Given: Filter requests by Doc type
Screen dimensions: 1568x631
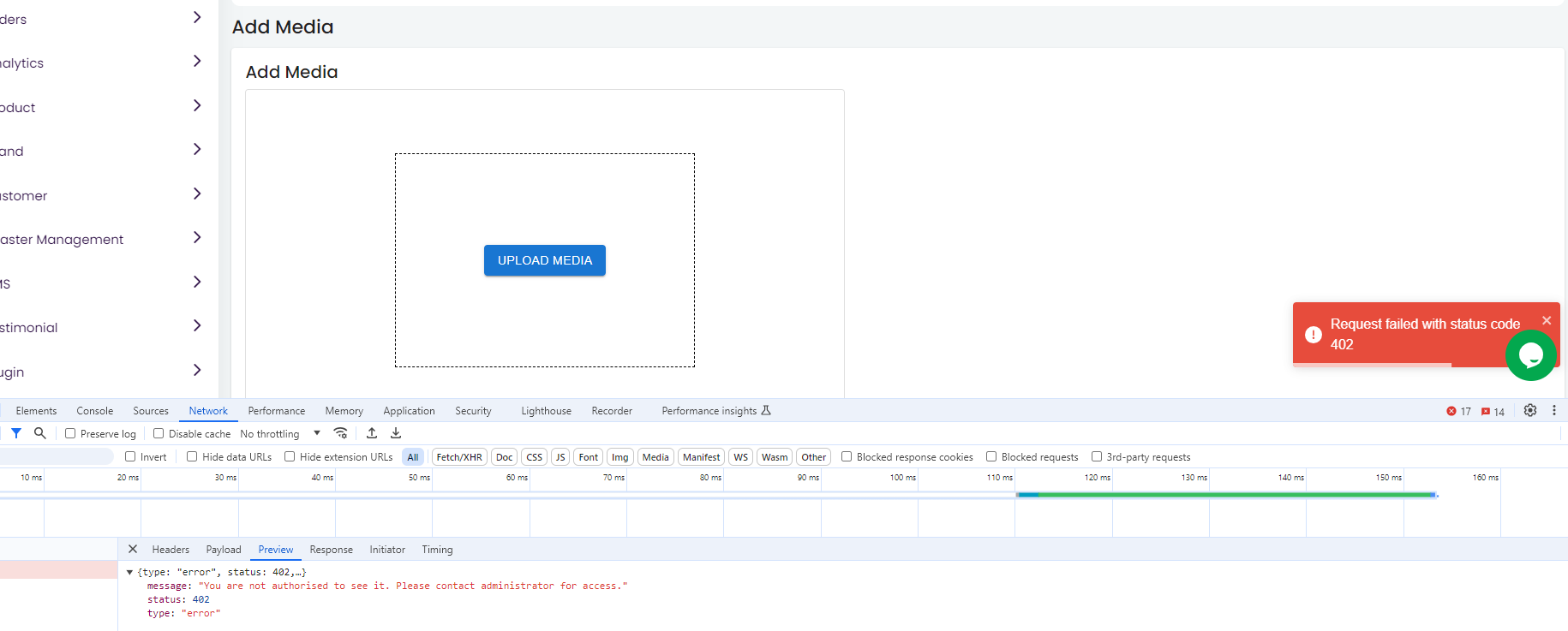Looking at the screenshot, I should 504,457.
